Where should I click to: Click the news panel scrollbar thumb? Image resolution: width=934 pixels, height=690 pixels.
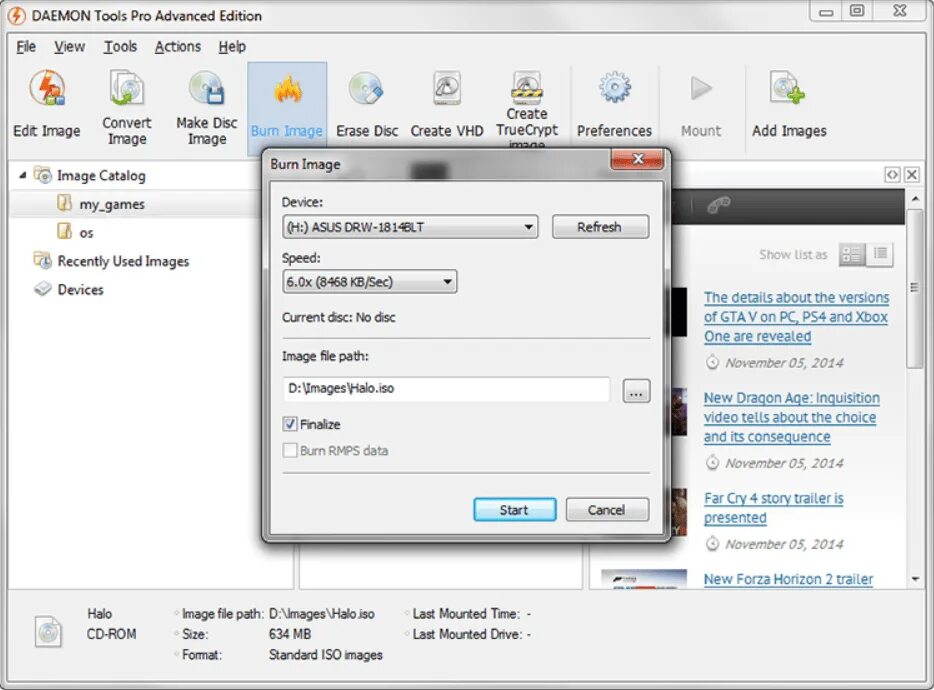click(x=915, y=288)
